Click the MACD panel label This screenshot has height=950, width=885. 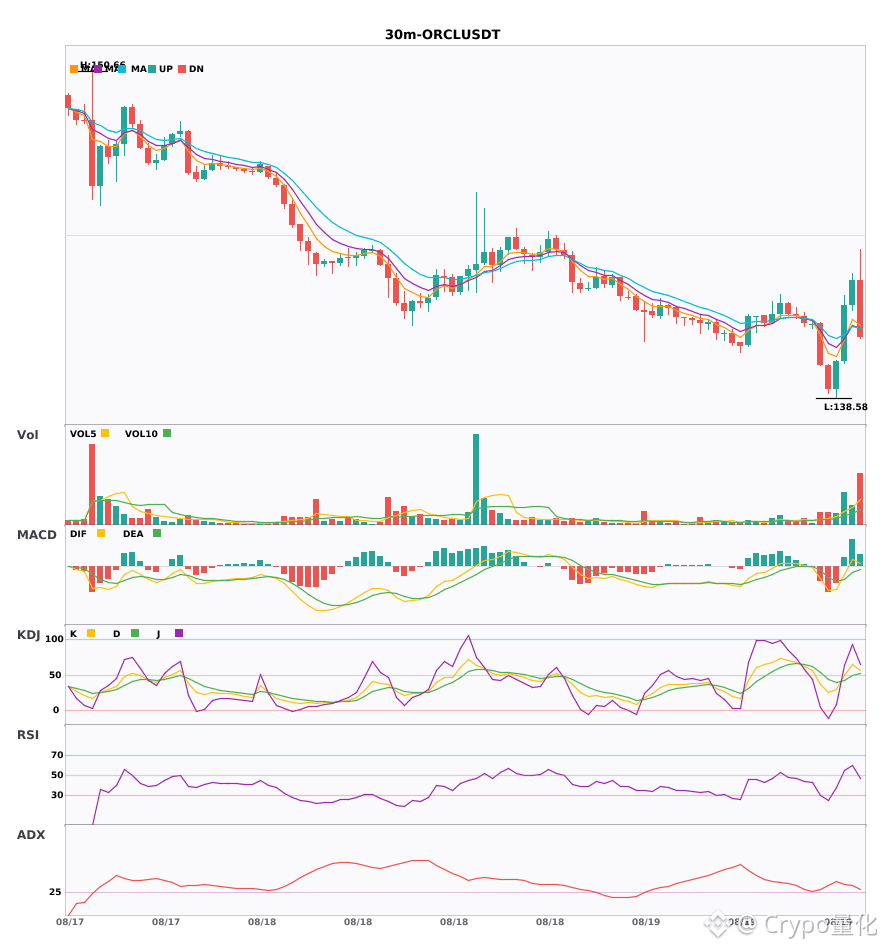36,535
